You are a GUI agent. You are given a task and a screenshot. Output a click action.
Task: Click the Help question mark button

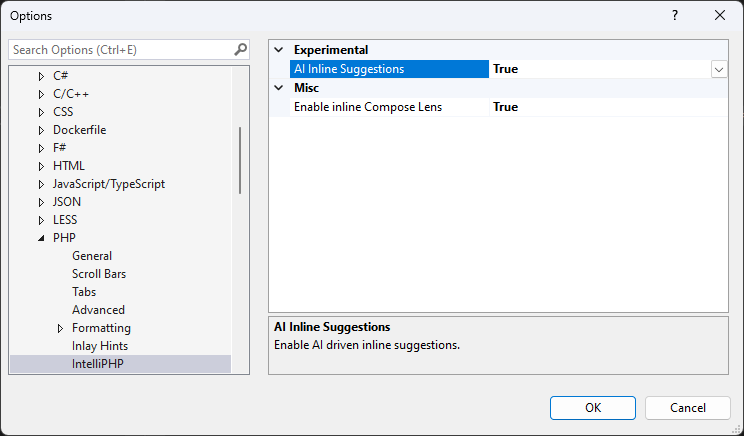(675, 15)
